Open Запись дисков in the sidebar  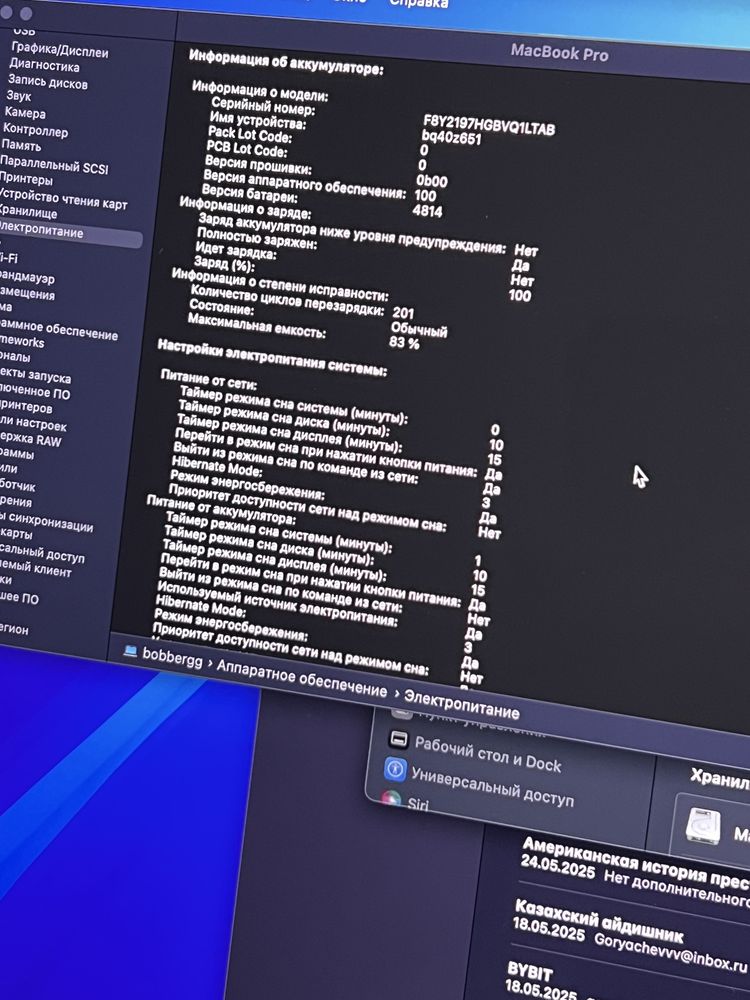coord(47,82)
